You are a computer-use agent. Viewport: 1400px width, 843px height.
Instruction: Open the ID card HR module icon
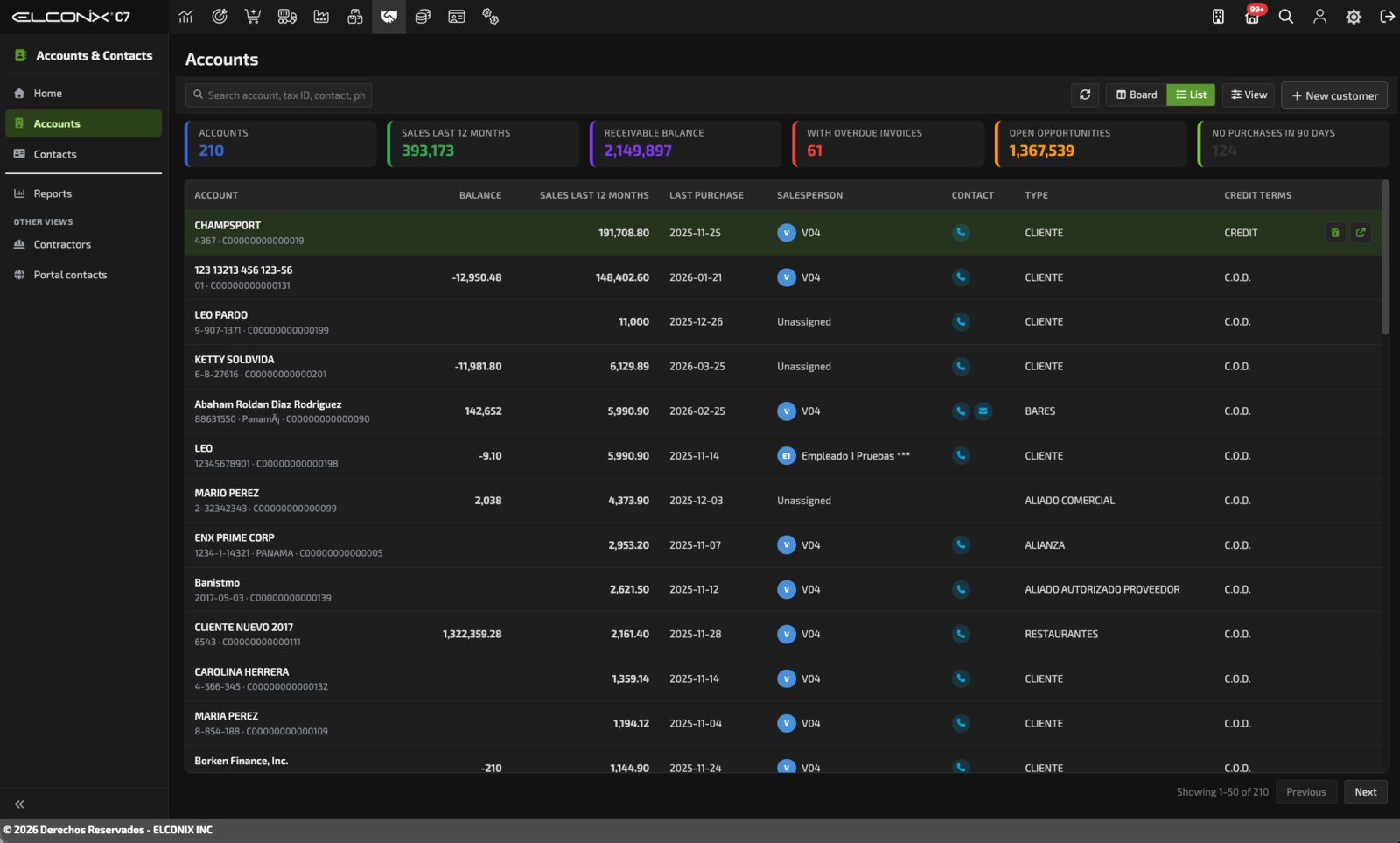click(x=456, y=17)
